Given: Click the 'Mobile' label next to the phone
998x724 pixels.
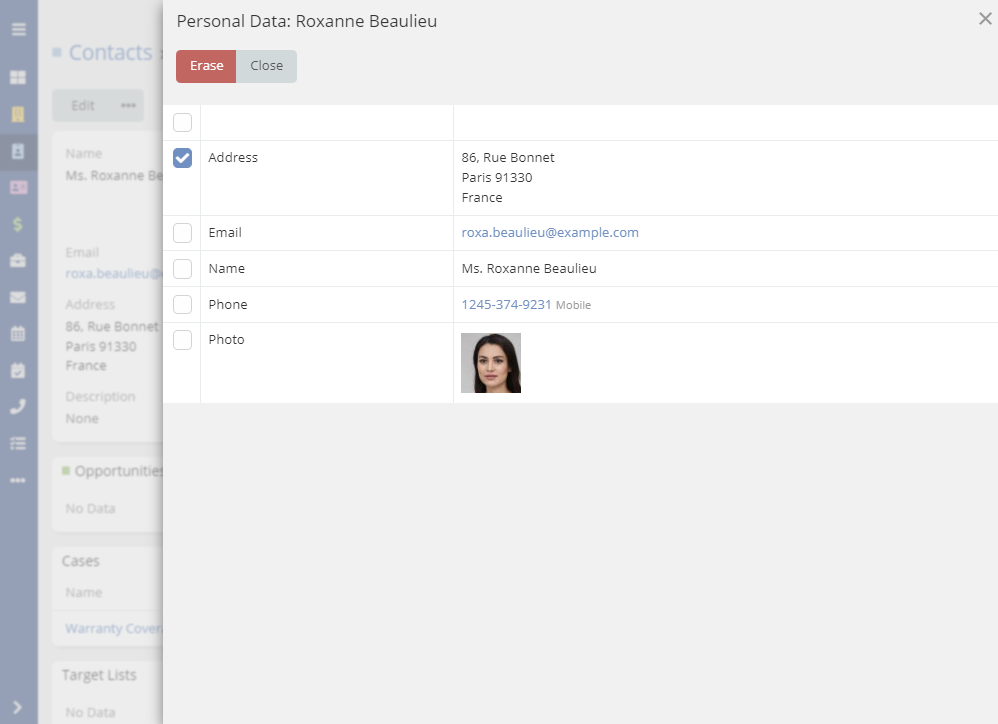Looking at the screenshot, I should [x=573, y=305].
